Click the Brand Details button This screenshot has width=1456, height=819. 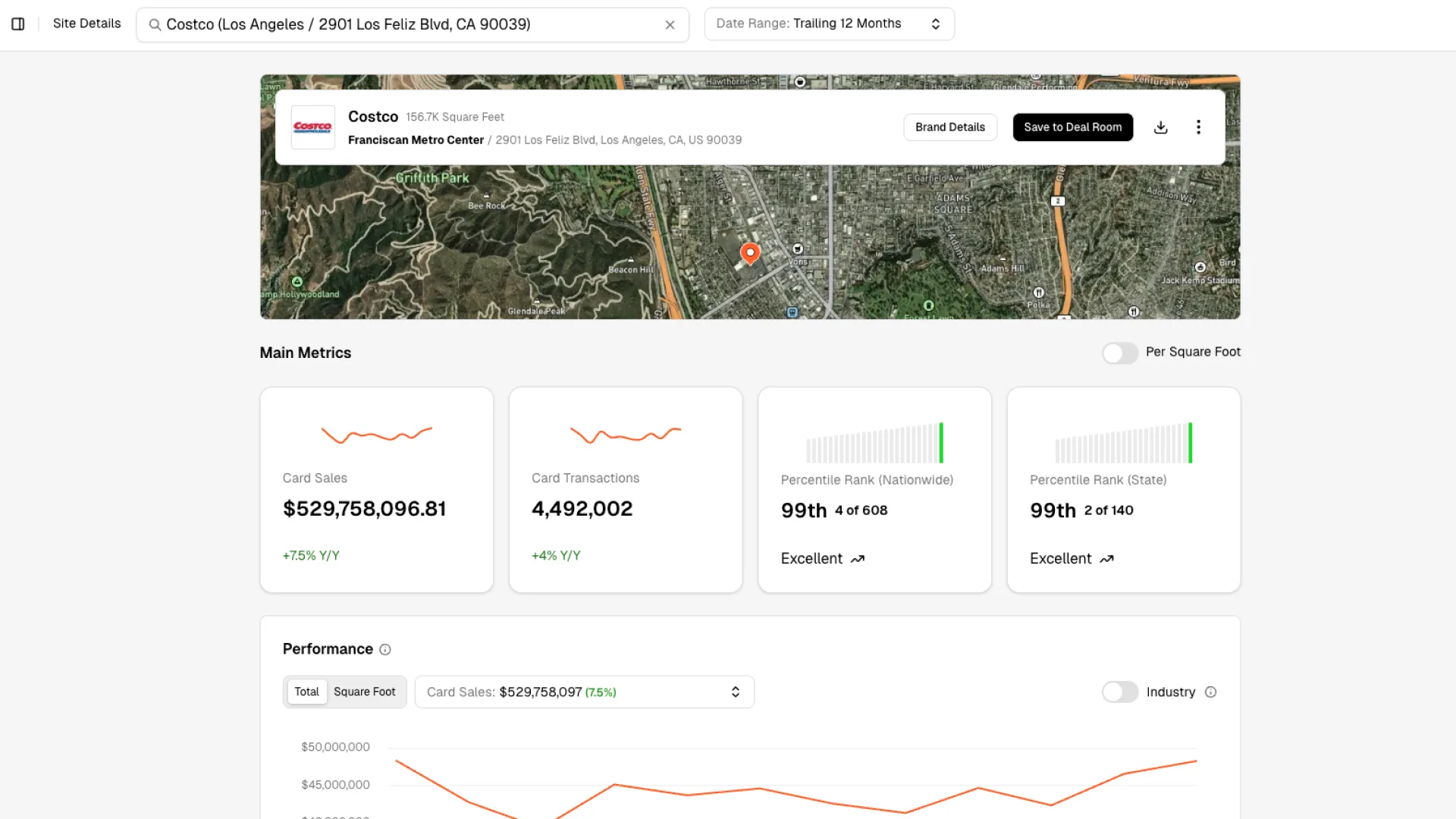[950, 127]
